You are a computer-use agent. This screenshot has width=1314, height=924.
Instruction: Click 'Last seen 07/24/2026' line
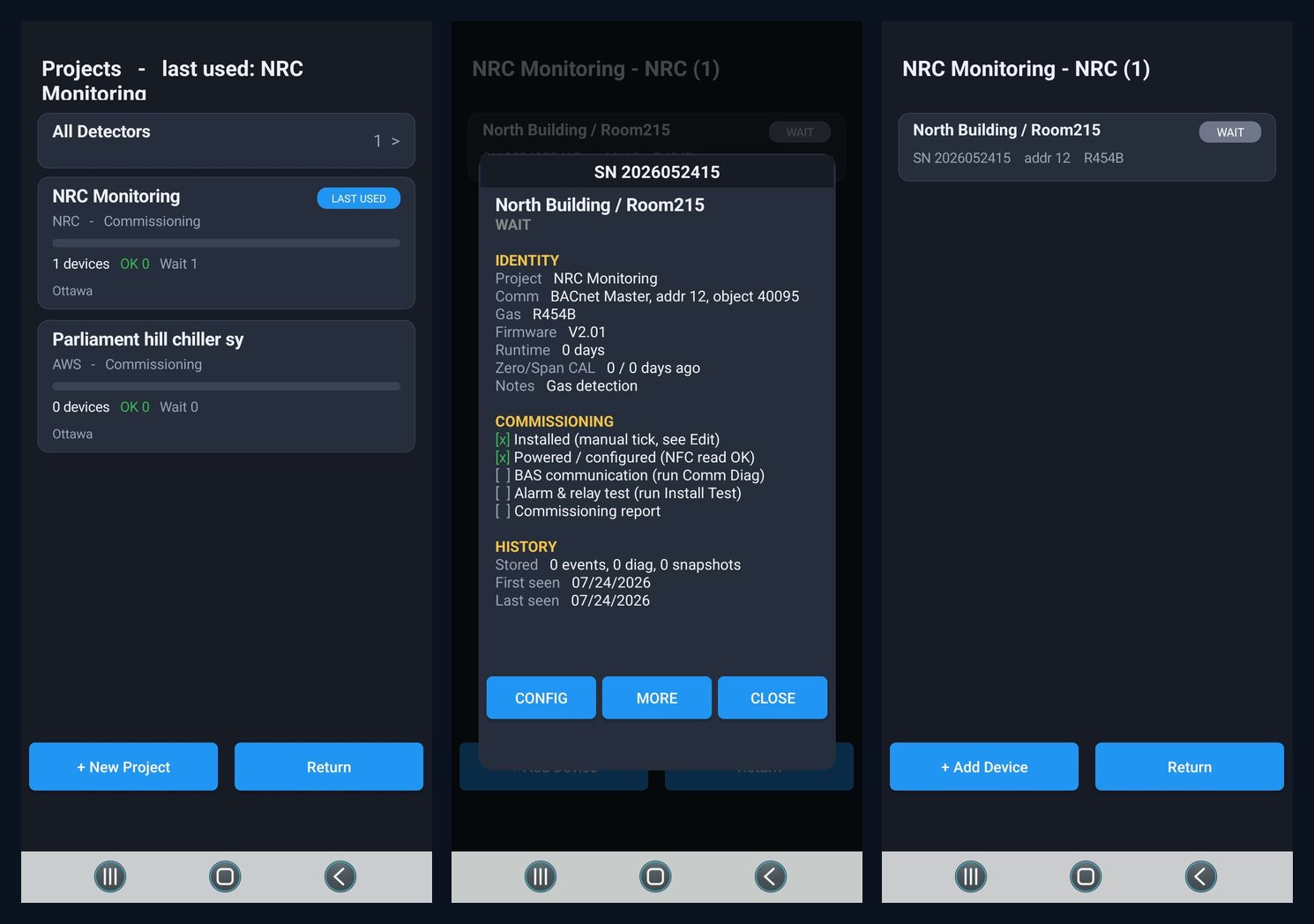click(572, 600)
